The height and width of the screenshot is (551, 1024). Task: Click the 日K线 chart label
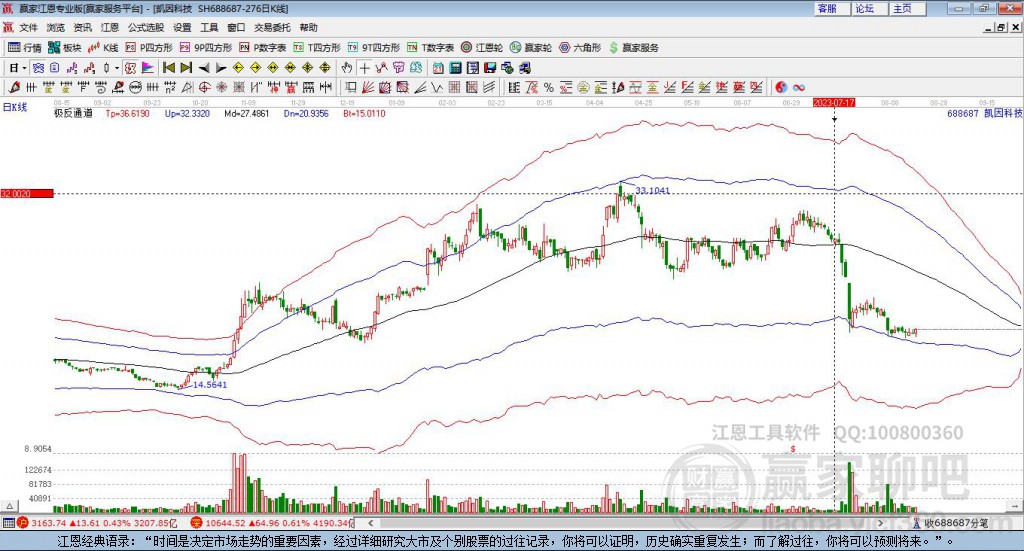(15, 108)
